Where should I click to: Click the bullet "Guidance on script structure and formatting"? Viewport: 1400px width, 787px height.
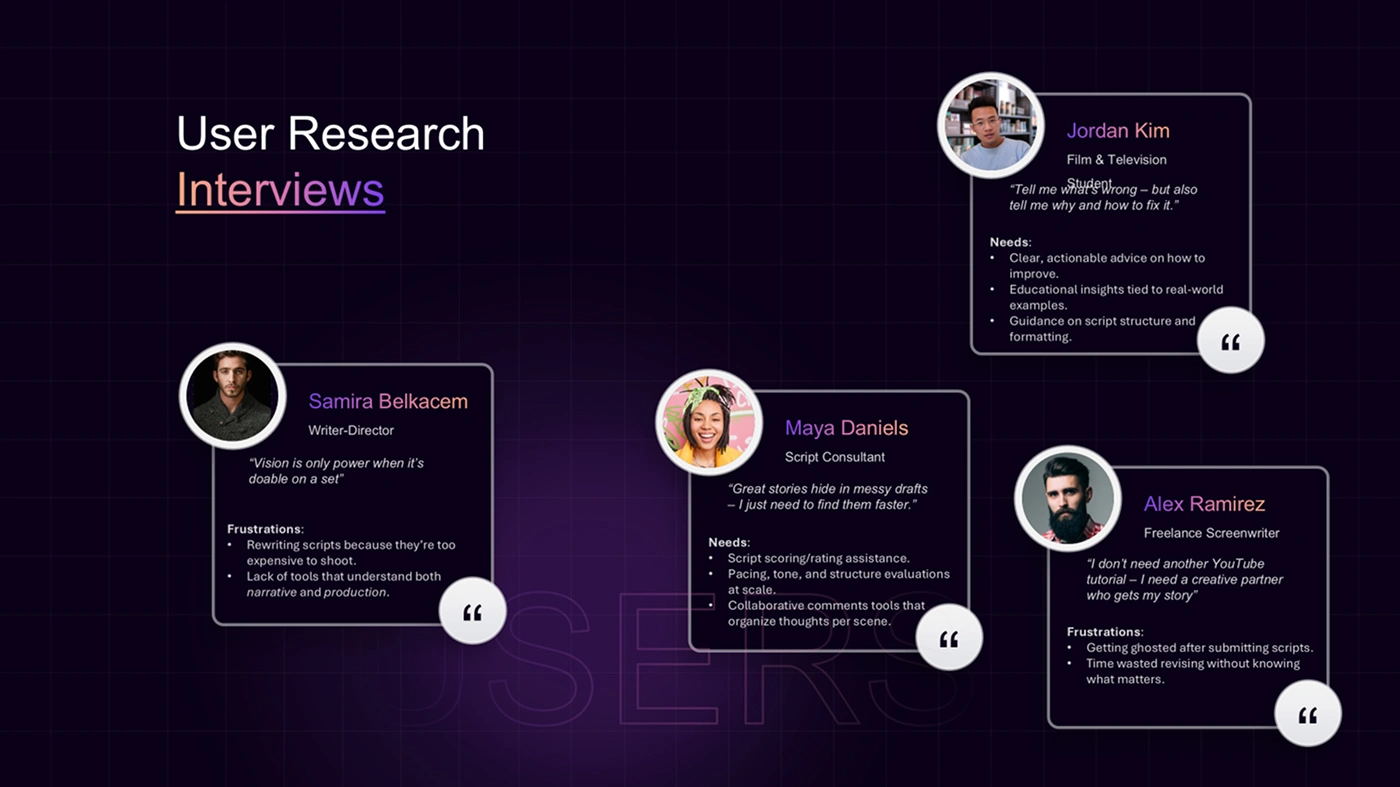pos(1102,329)
